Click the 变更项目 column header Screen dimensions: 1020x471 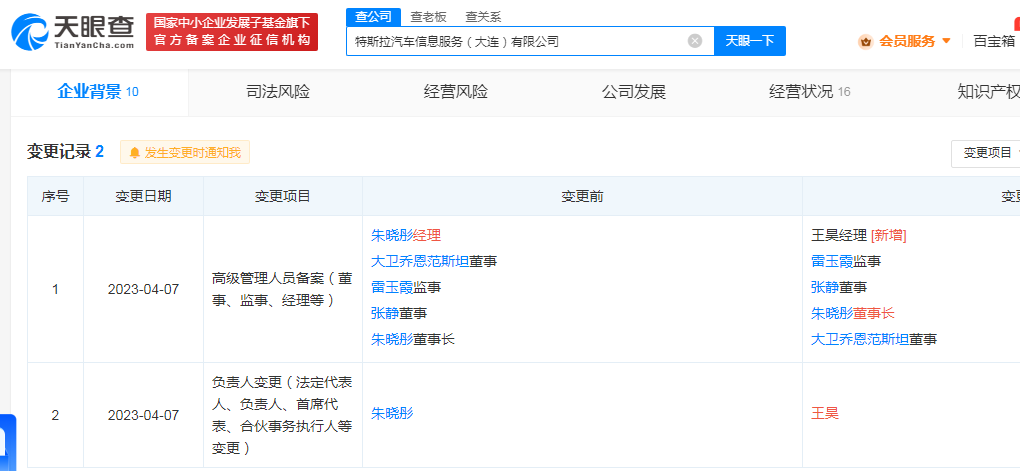[x=282, y=196]
